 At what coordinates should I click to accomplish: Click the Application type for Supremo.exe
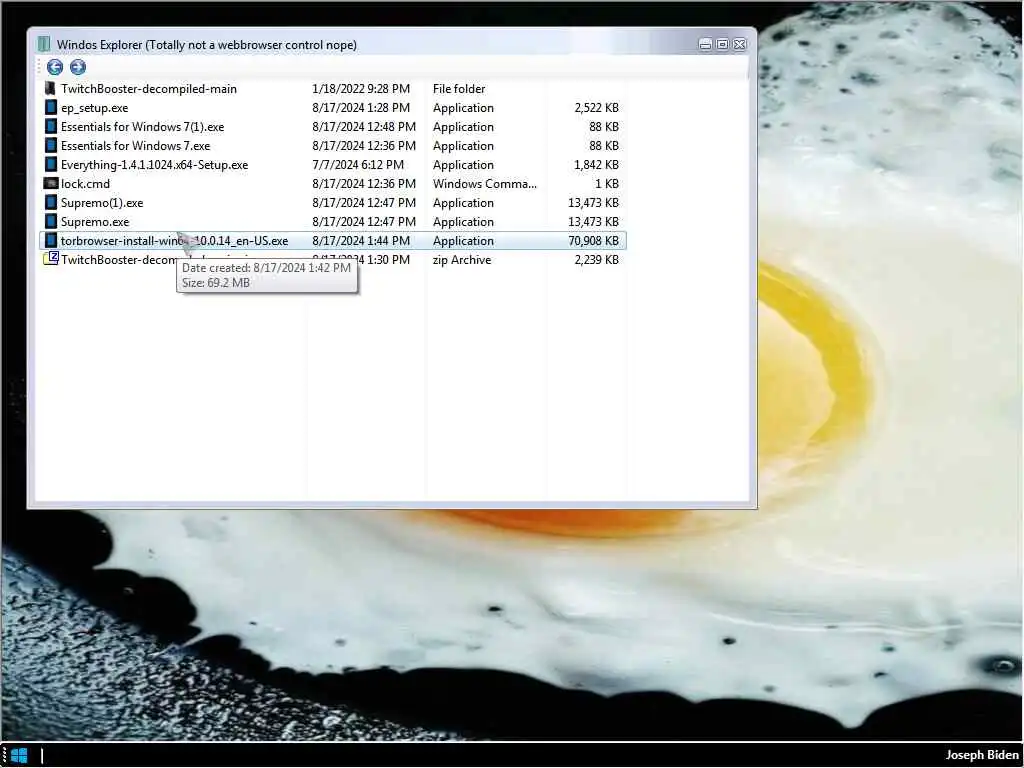point(463,221)
